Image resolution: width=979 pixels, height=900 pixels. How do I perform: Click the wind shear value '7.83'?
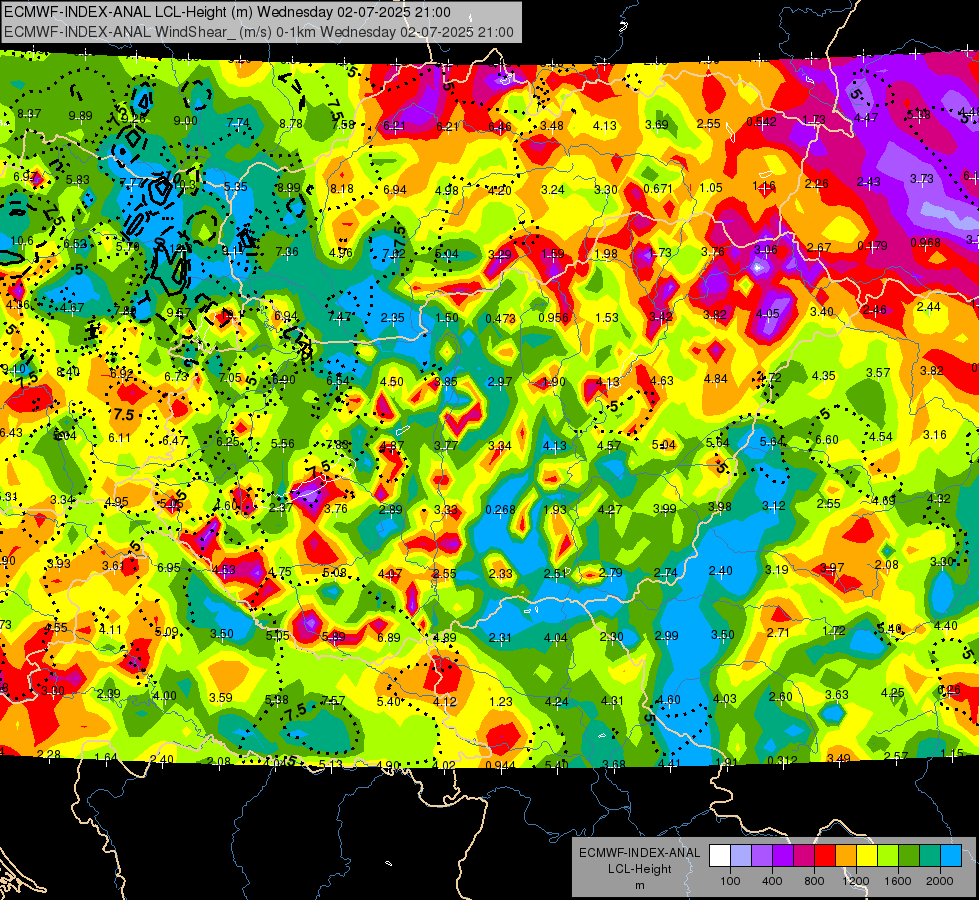tap(337, 445)
